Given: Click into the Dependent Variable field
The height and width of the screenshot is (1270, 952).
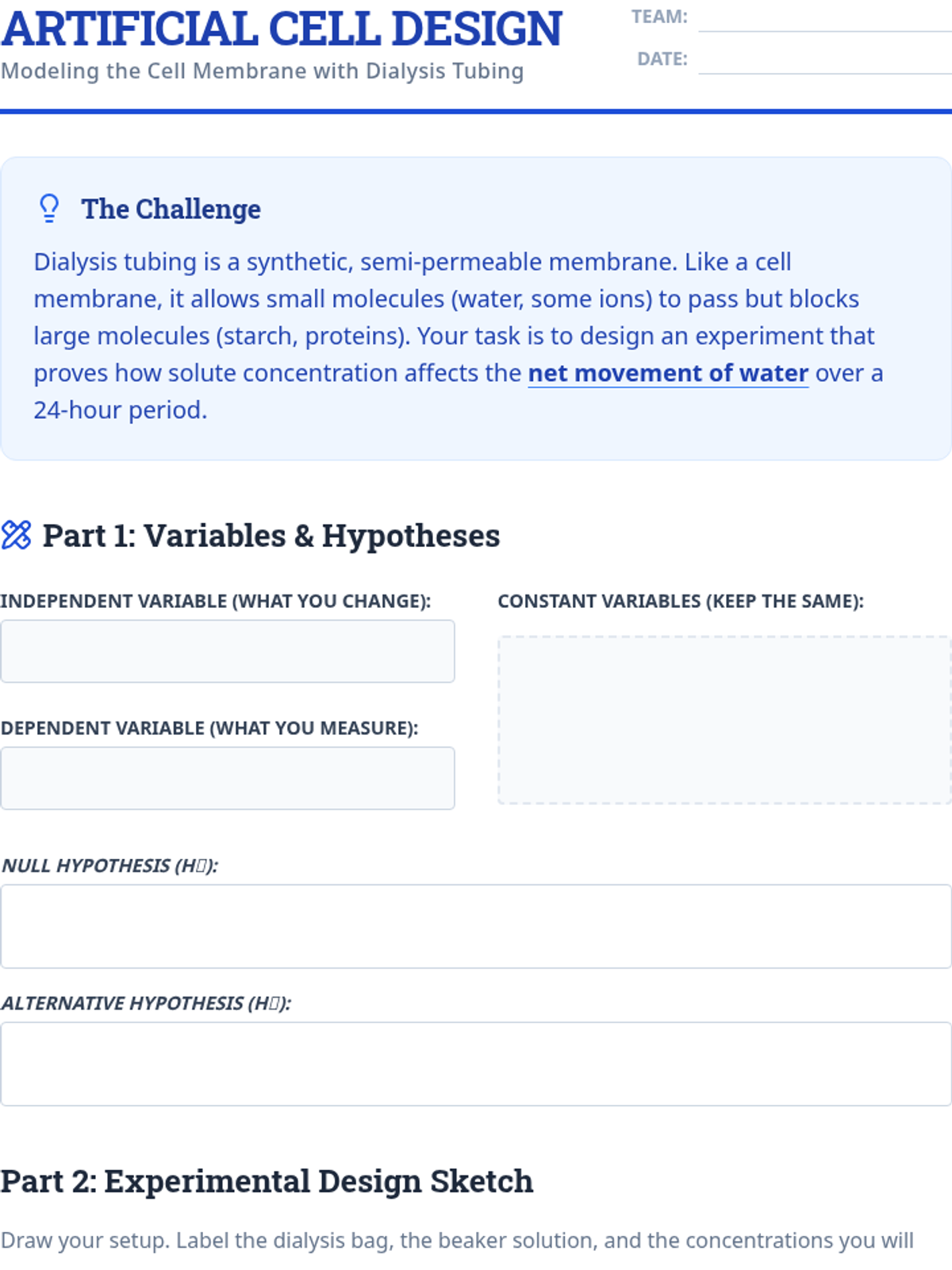Looking at the screenshot, I should (228, 778).
